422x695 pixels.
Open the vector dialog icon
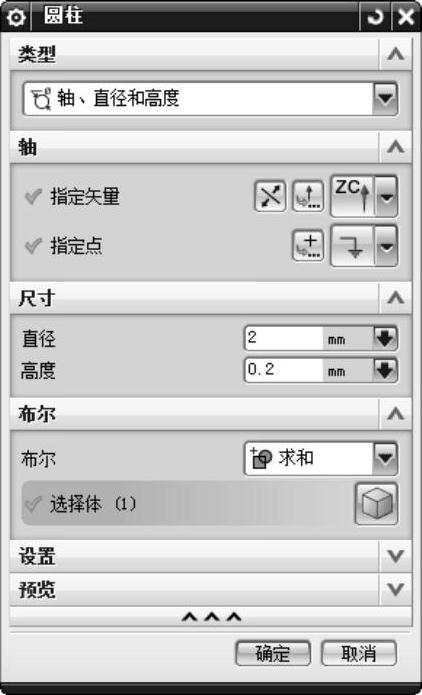coord(309,196)
